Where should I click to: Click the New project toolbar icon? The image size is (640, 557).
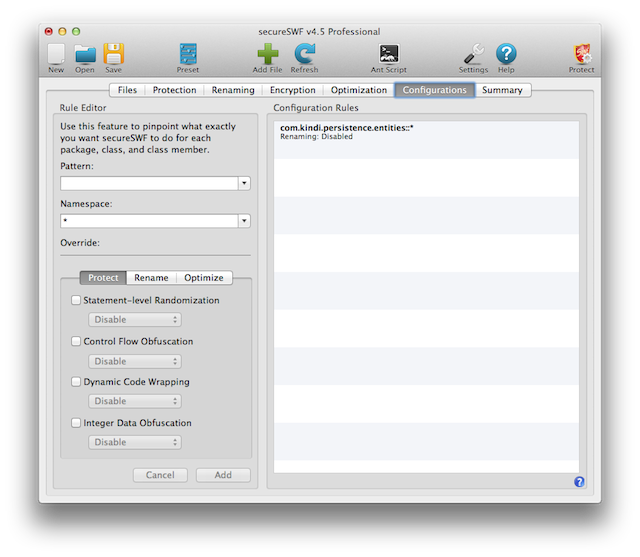[56, 54]
